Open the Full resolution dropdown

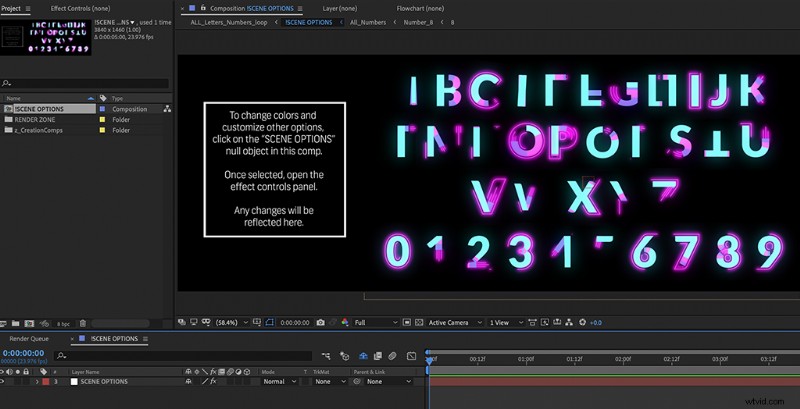click(376, 323)
